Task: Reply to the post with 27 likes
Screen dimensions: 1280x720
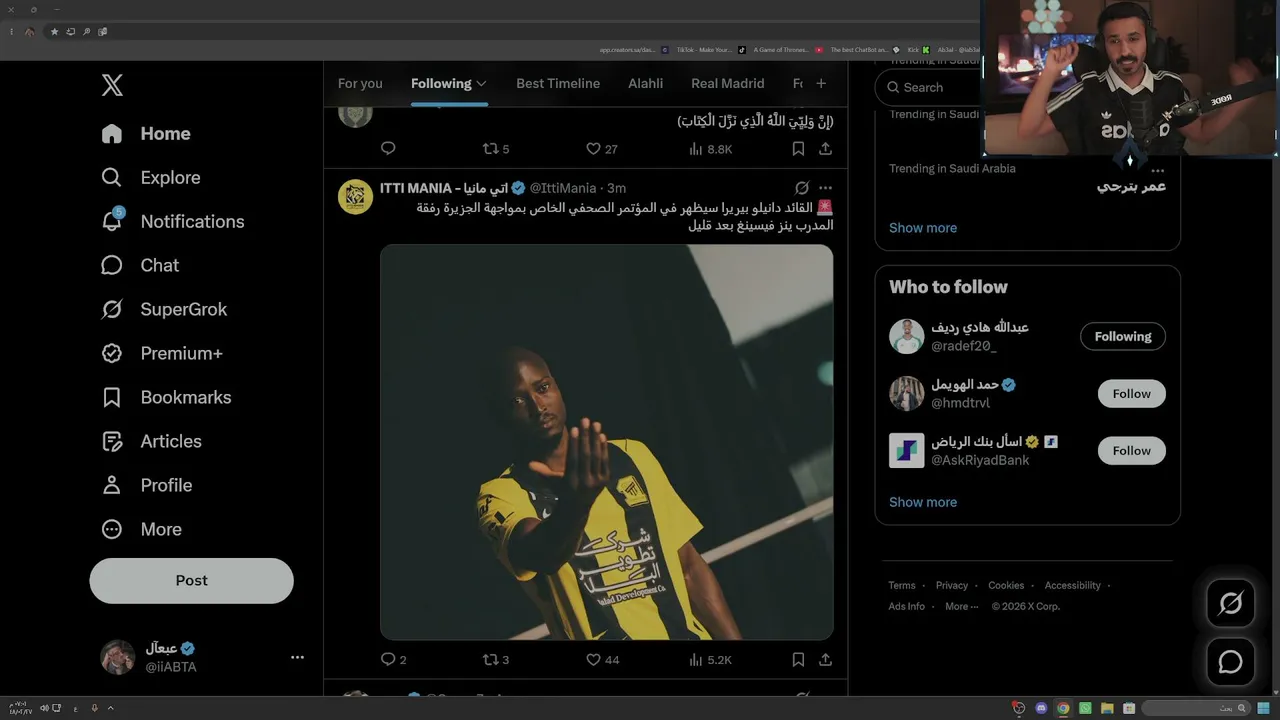Action: click(388, 148)
